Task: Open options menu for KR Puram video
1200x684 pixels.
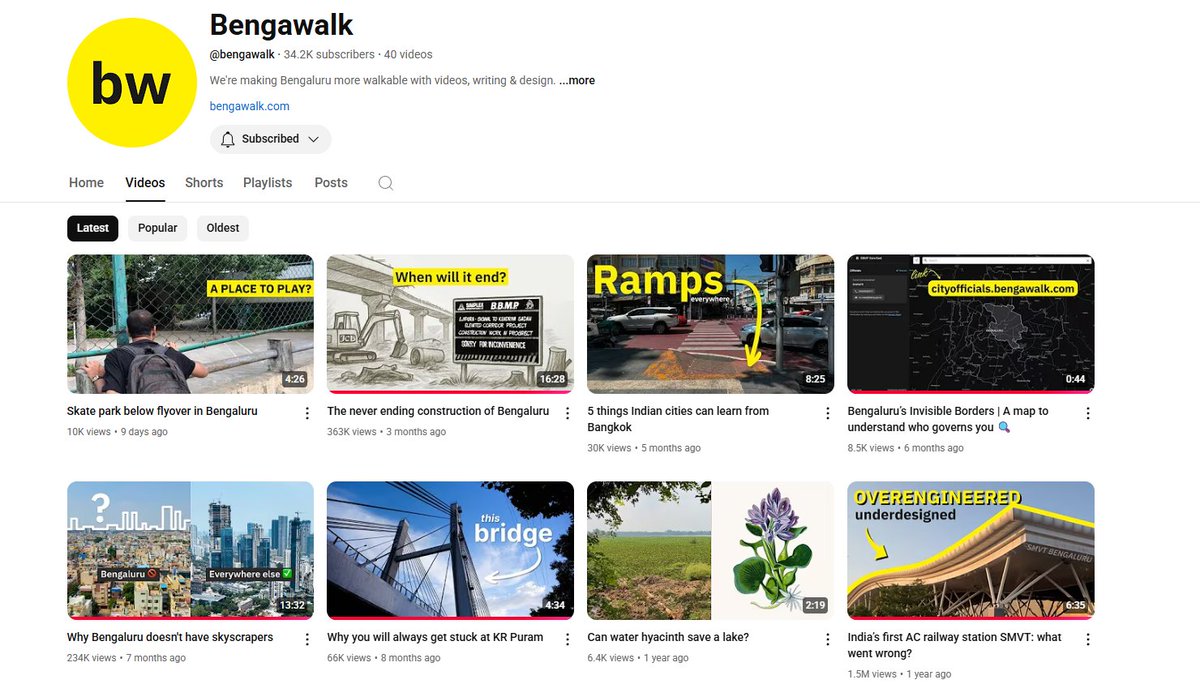Action: [x=567, y=639]
